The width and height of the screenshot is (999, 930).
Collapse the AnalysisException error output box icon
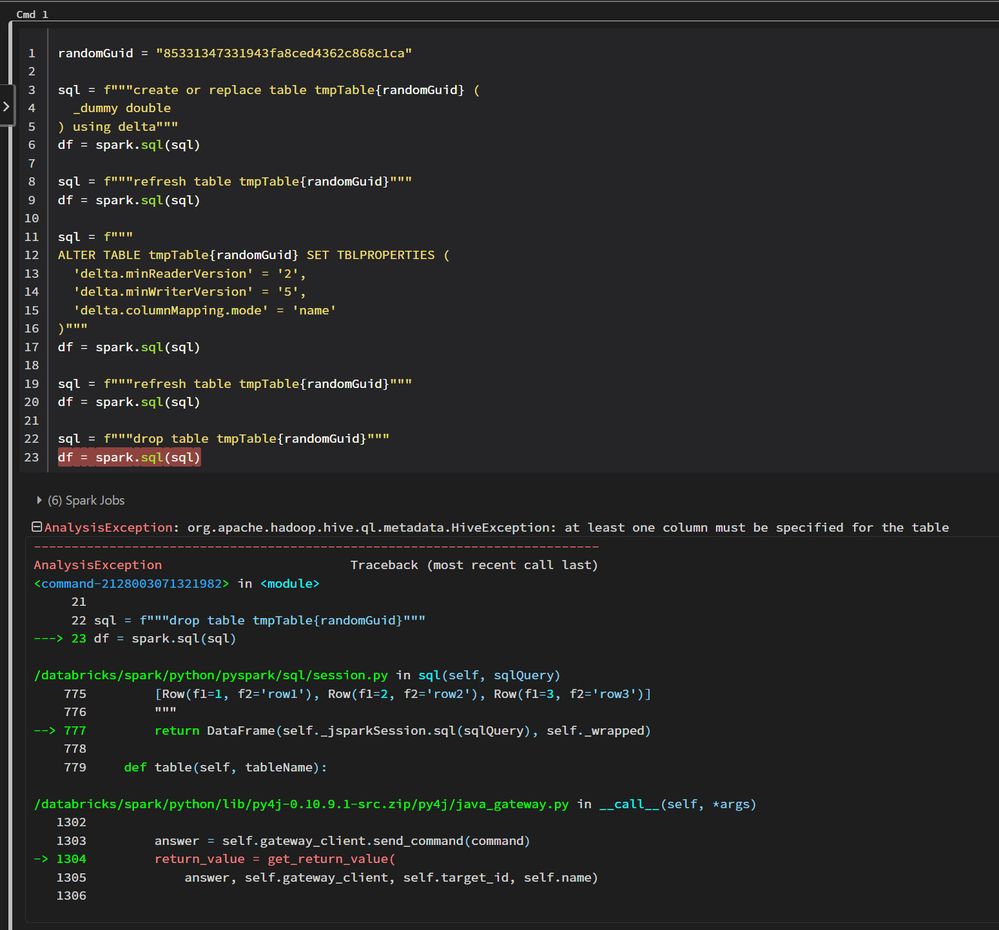point(37,527)
